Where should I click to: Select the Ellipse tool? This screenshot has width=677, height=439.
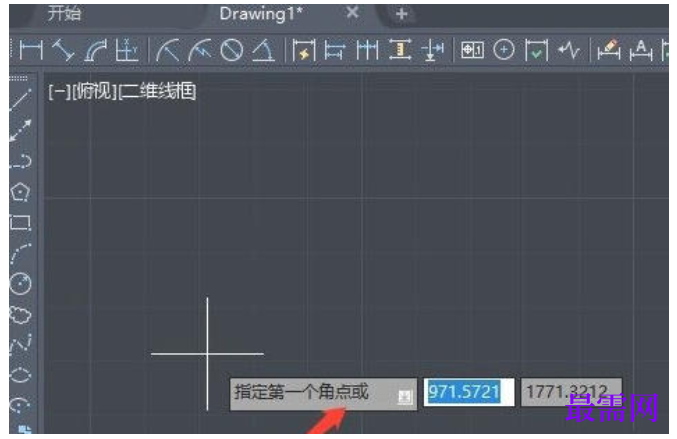pos(20,374)
